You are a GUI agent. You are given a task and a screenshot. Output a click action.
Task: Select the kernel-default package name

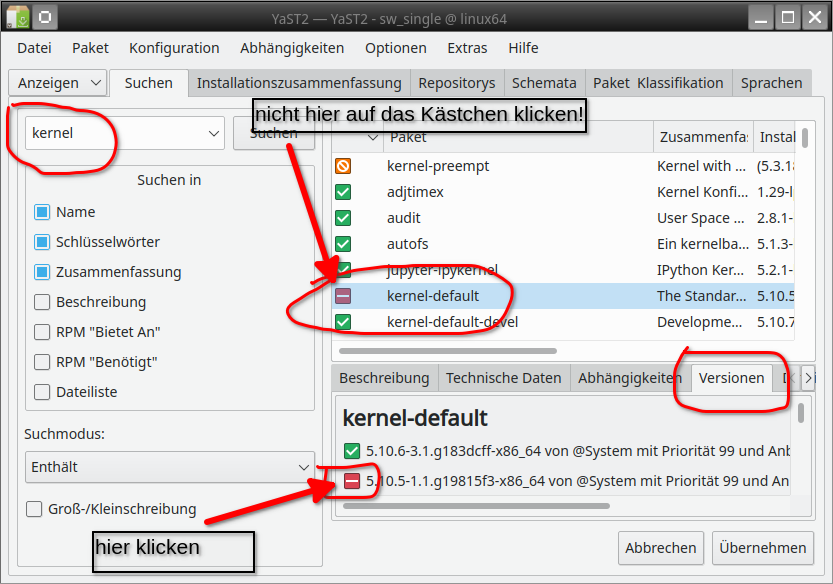click(433, 296)
